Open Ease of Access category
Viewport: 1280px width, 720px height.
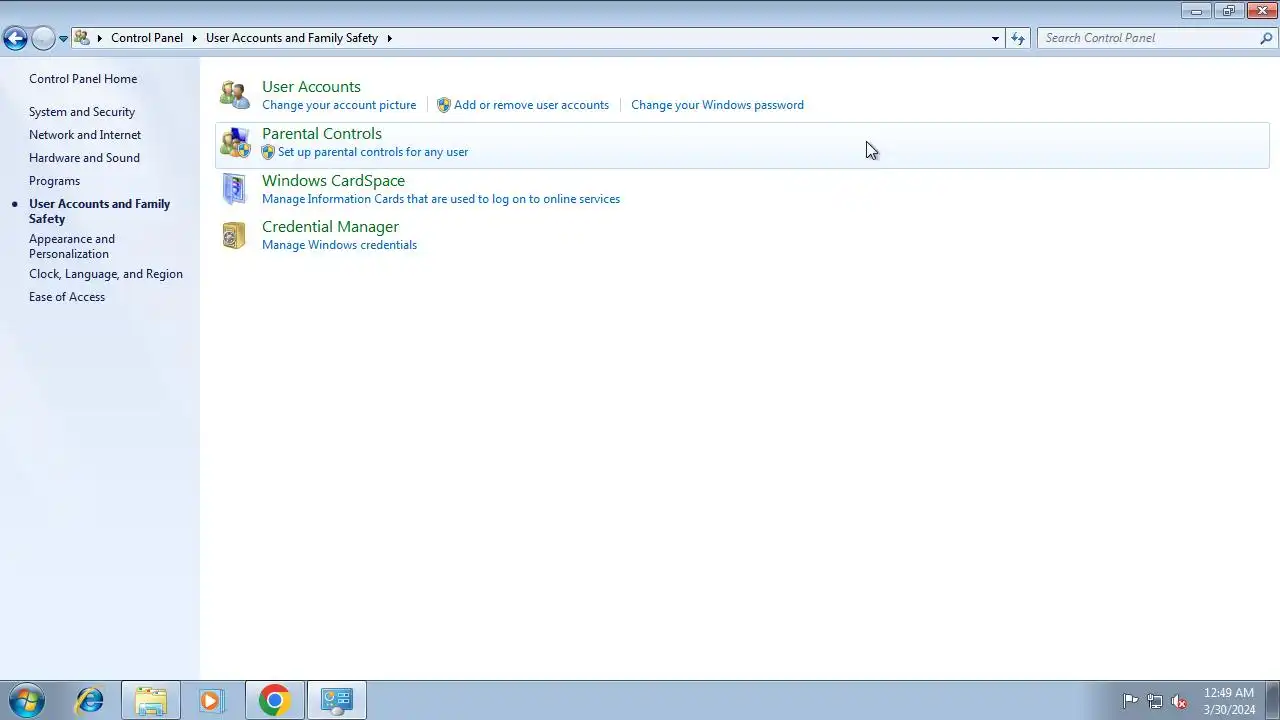[67, 297]
